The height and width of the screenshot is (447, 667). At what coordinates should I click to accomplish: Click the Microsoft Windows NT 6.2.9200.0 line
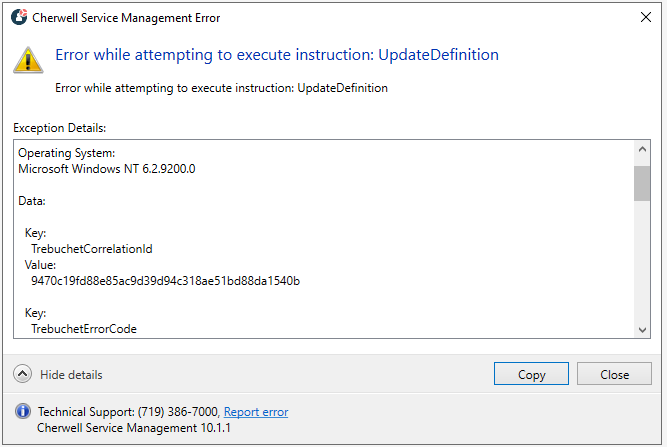pyautogui.click(x=106, y=169)
